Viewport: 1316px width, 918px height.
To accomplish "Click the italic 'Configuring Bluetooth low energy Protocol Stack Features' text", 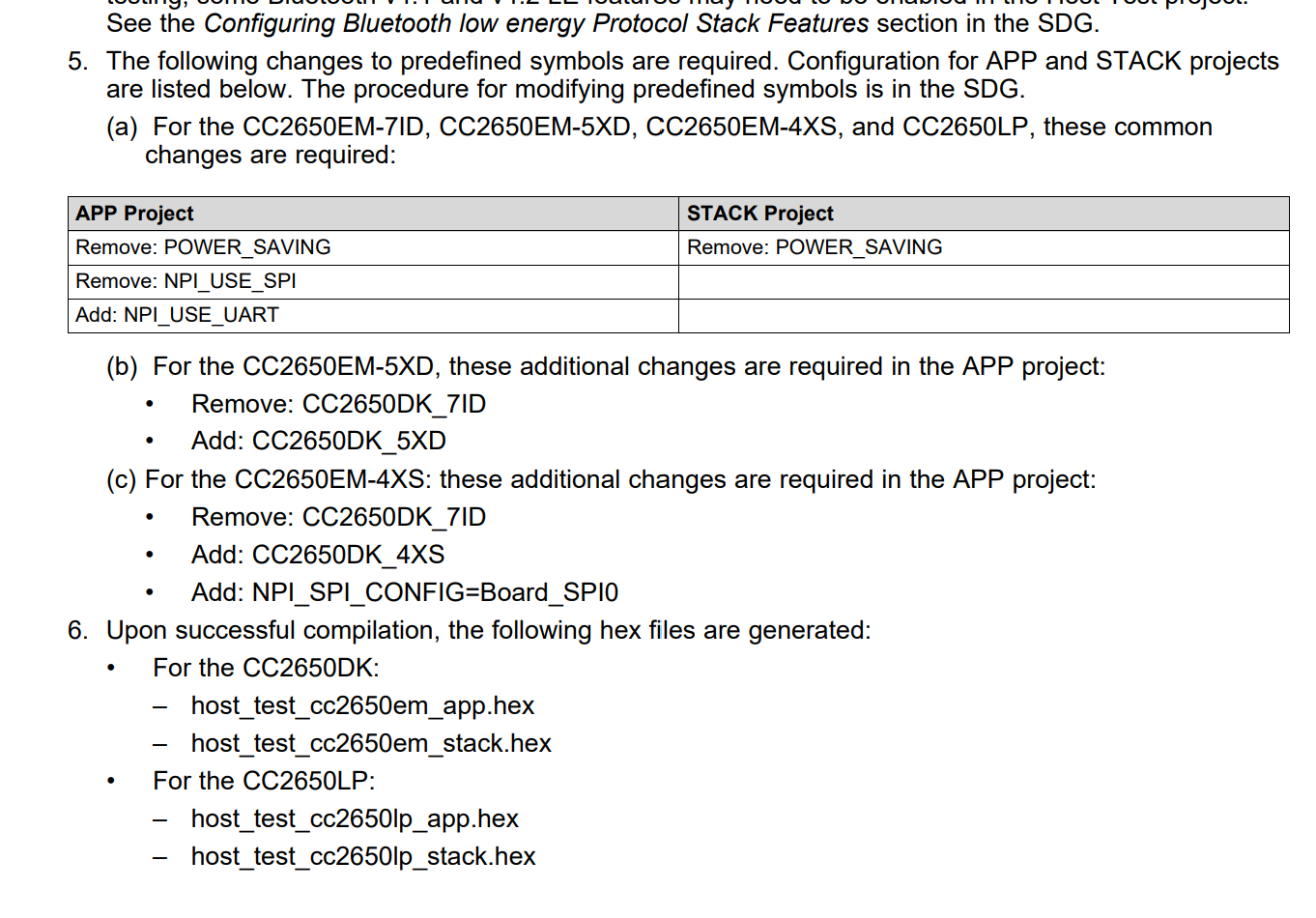I will click(x=536, y=23).
